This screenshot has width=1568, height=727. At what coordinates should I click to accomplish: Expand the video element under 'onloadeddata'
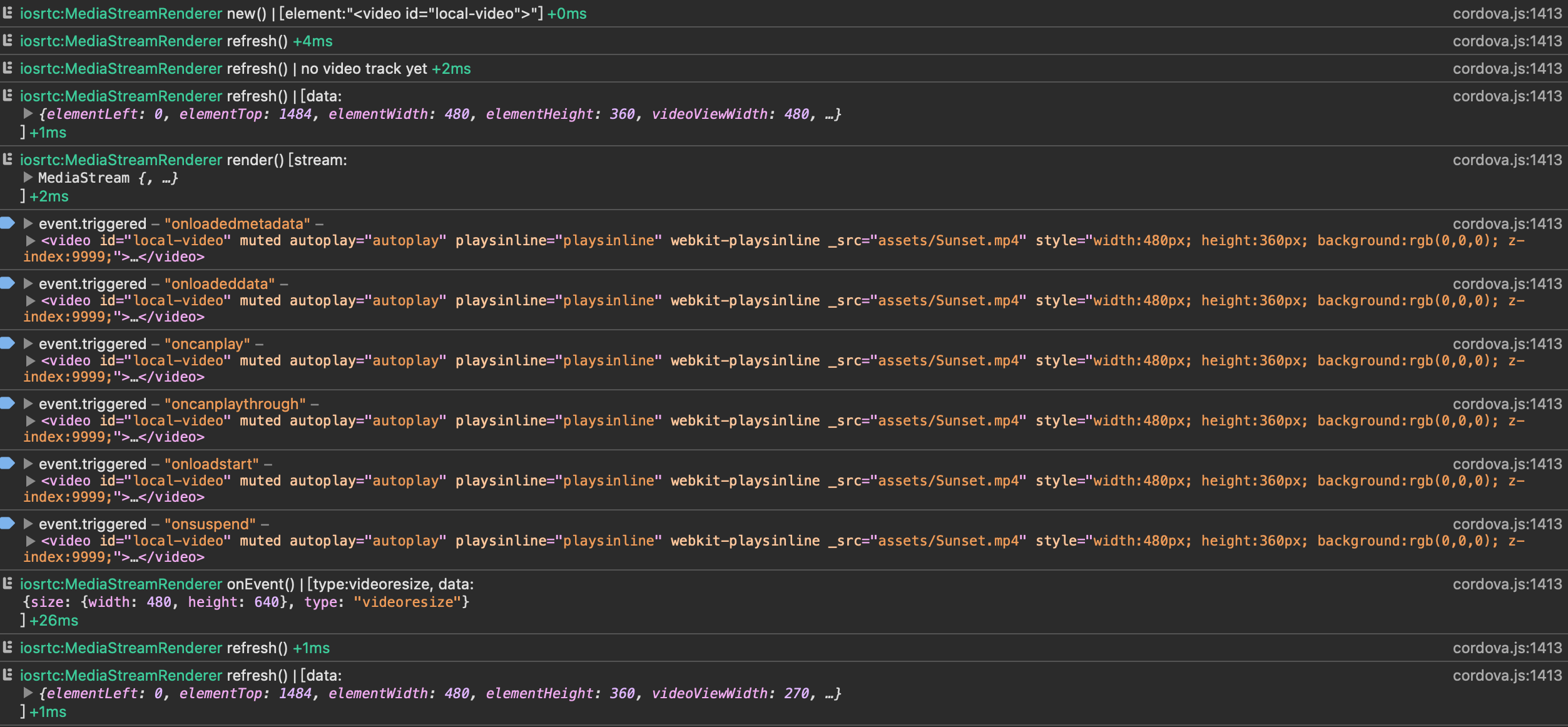[x=31, y=300]
